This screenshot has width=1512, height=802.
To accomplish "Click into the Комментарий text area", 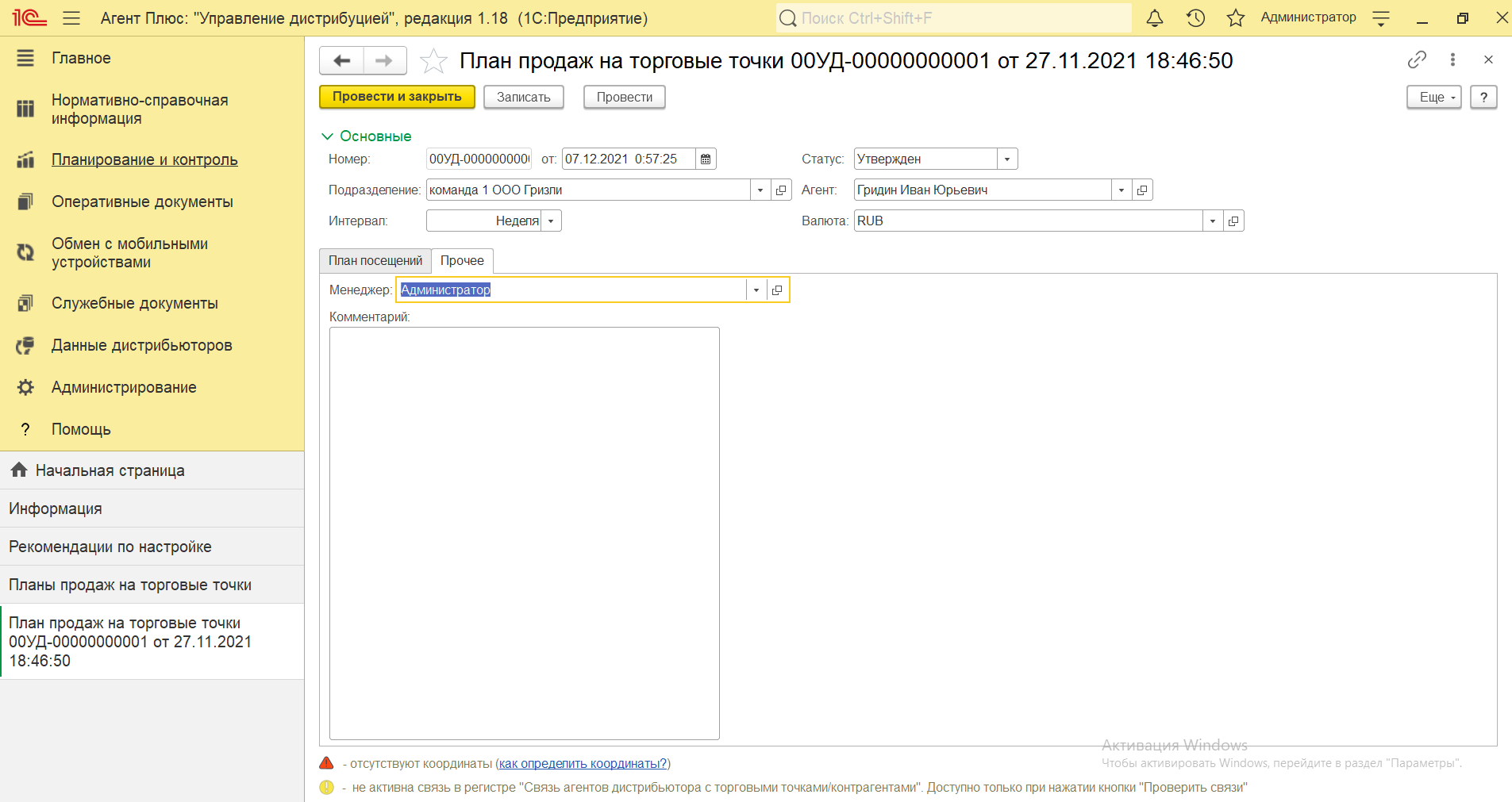I will [x=525, y=533].
